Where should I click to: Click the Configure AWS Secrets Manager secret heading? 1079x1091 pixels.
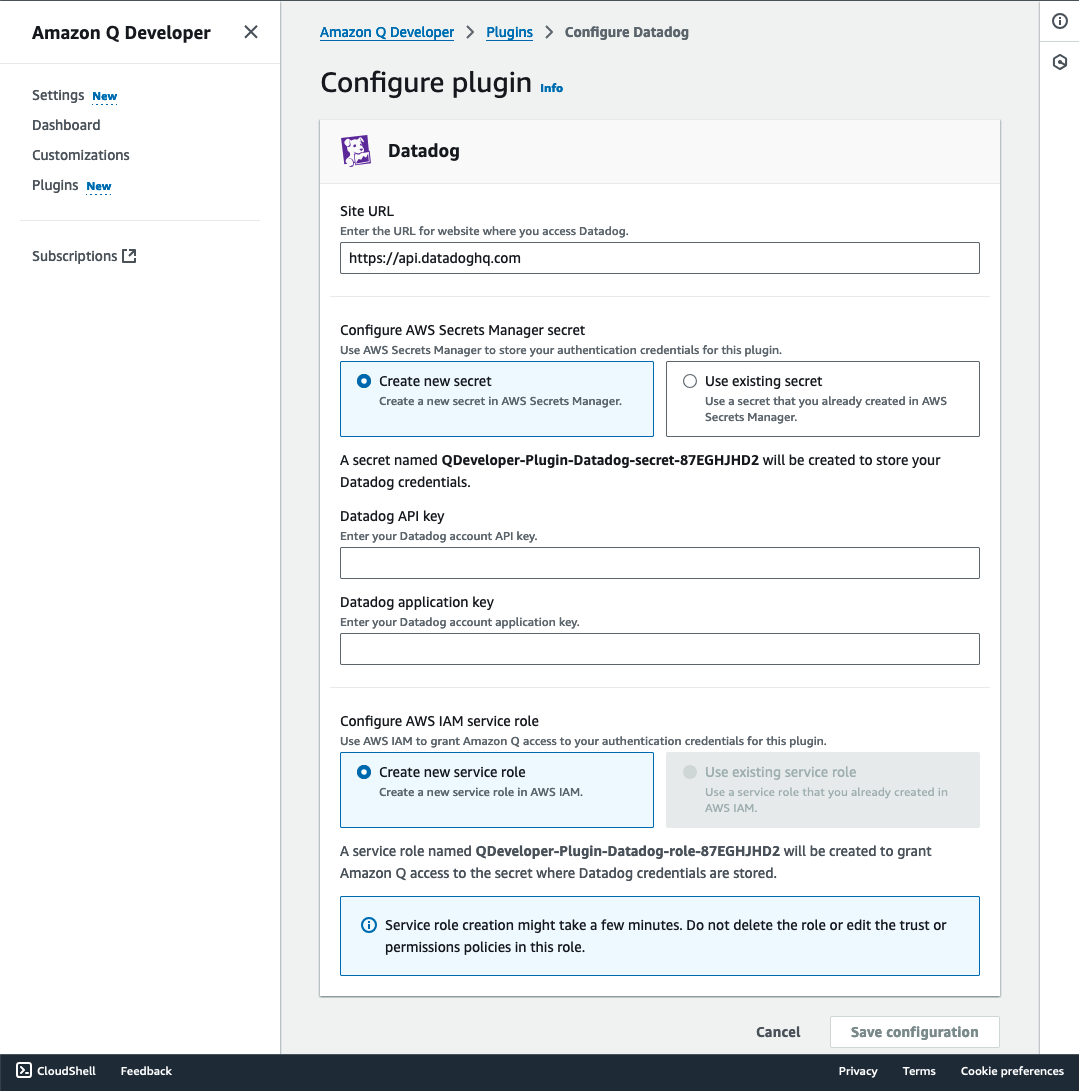click(x=463, y=330)
